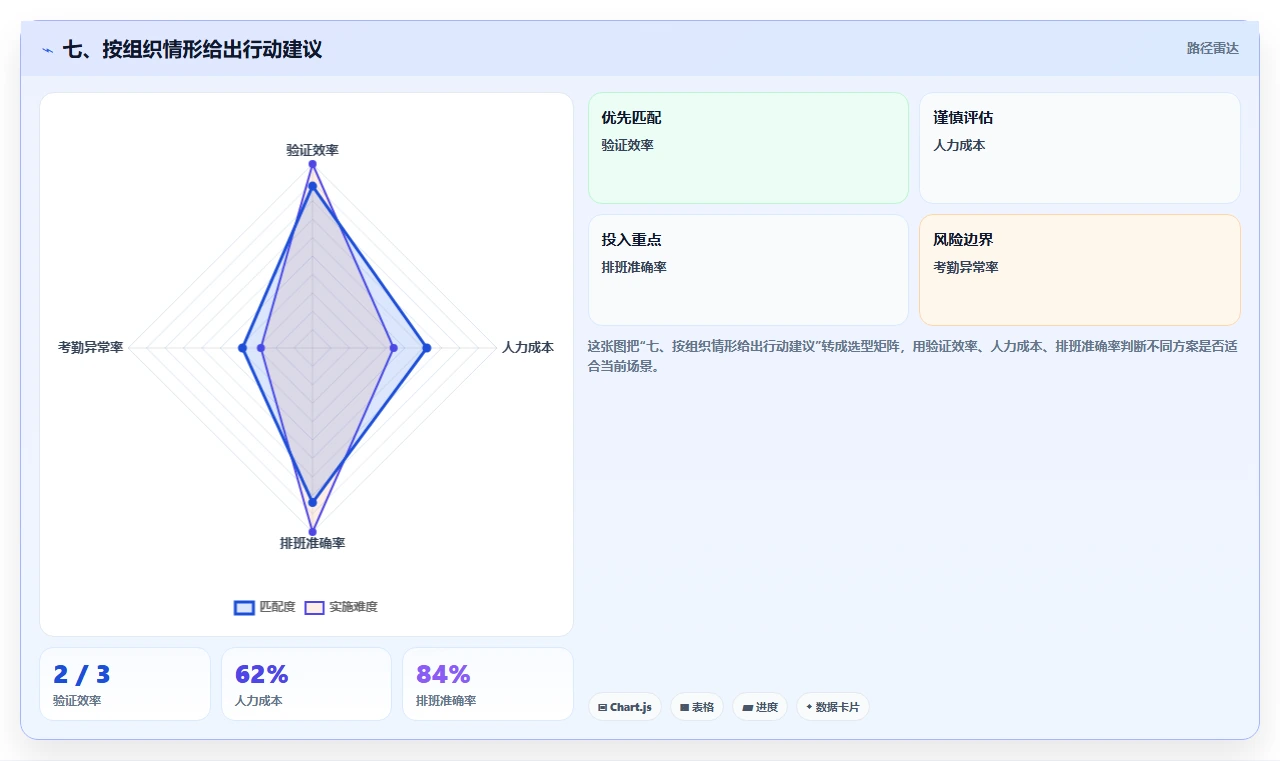Click 考勤异常率 text inside 风险边界 card
The image size is (1280, 761).
966,267
